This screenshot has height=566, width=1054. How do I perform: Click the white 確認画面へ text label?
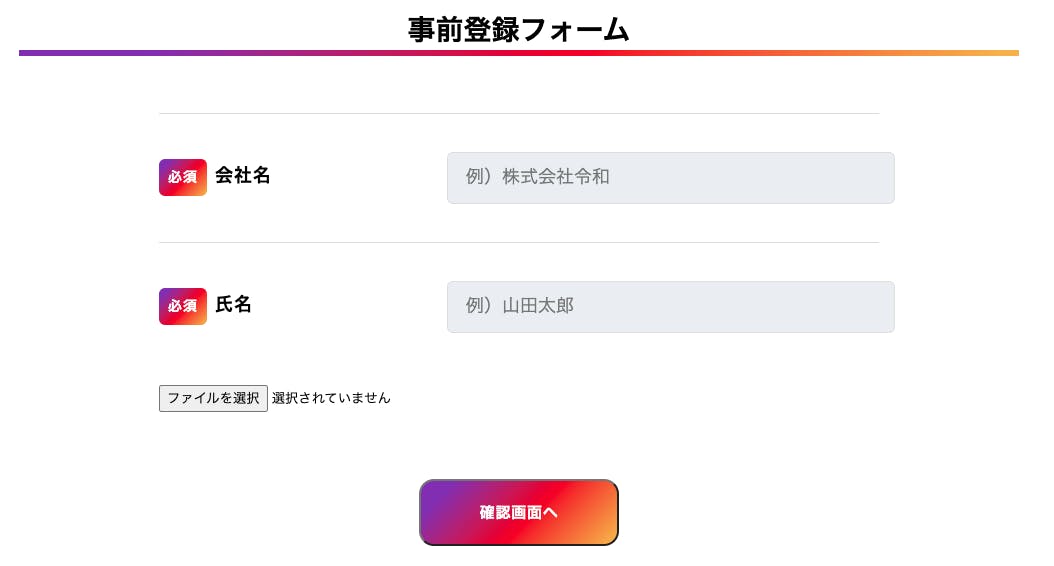tap(518, 513)
